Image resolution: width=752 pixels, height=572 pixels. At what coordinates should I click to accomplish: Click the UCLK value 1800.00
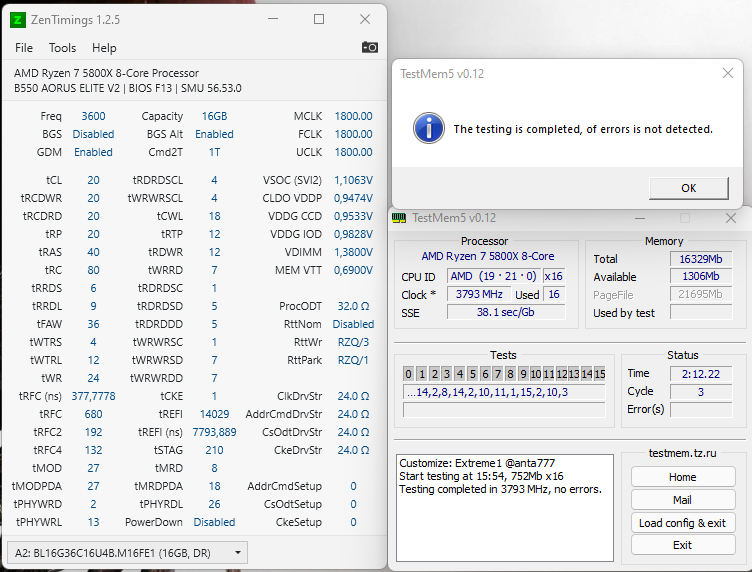pos(353,152)
